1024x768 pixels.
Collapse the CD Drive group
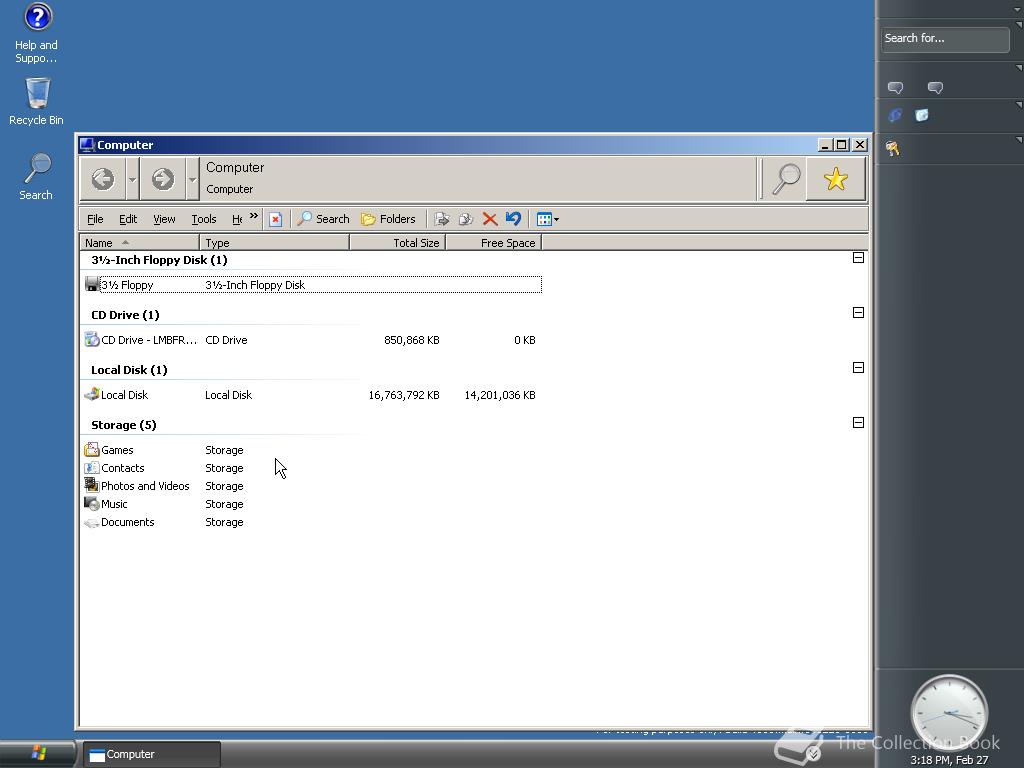point(859,313)
